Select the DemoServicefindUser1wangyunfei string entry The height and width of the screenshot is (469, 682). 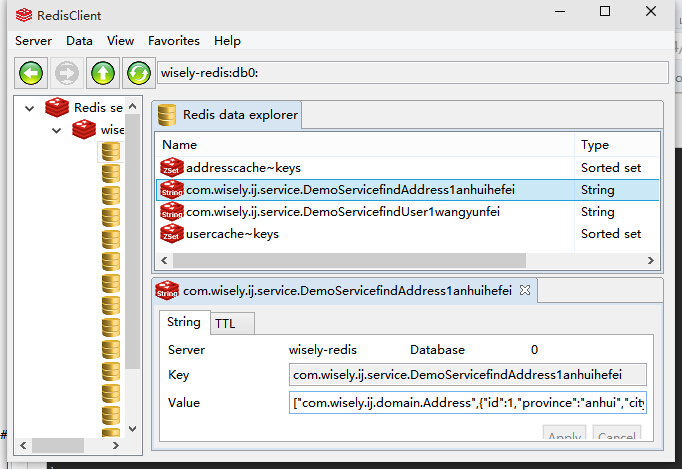click(x=342, y=211)
